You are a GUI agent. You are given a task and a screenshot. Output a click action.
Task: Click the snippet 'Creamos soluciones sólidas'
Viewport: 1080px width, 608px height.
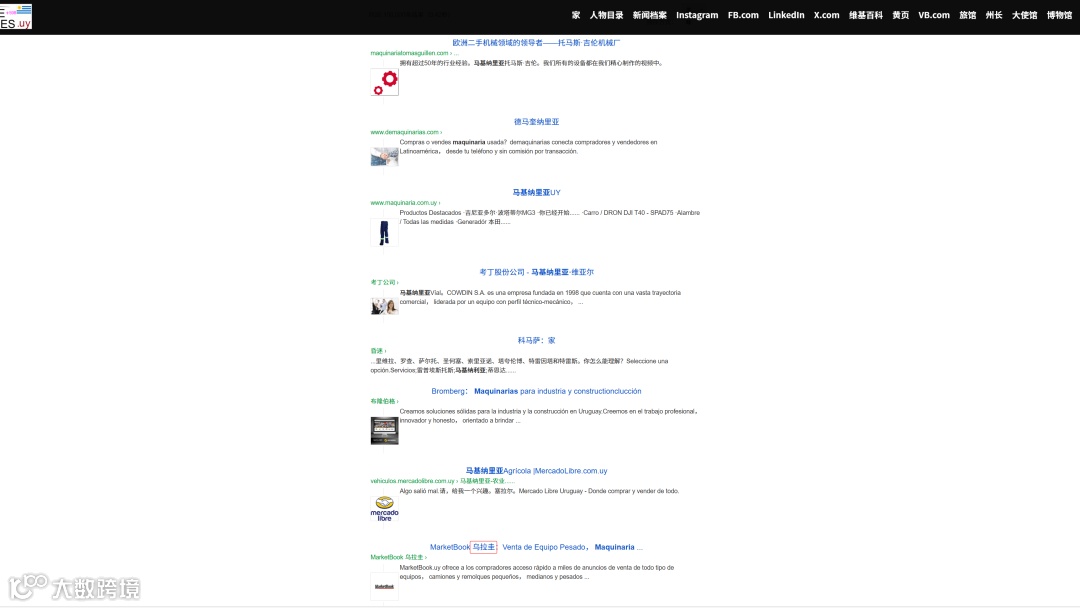point(550,416)
